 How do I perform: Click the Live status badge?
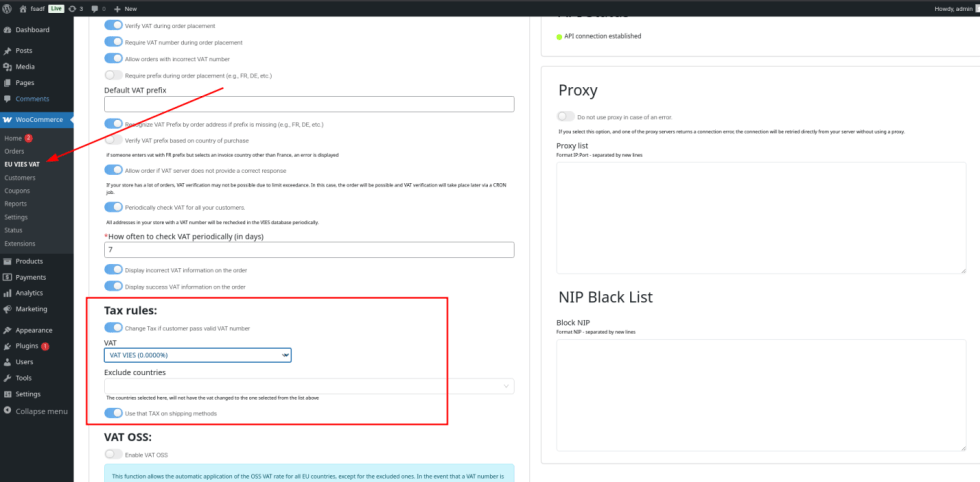click(x=57, y=9)
